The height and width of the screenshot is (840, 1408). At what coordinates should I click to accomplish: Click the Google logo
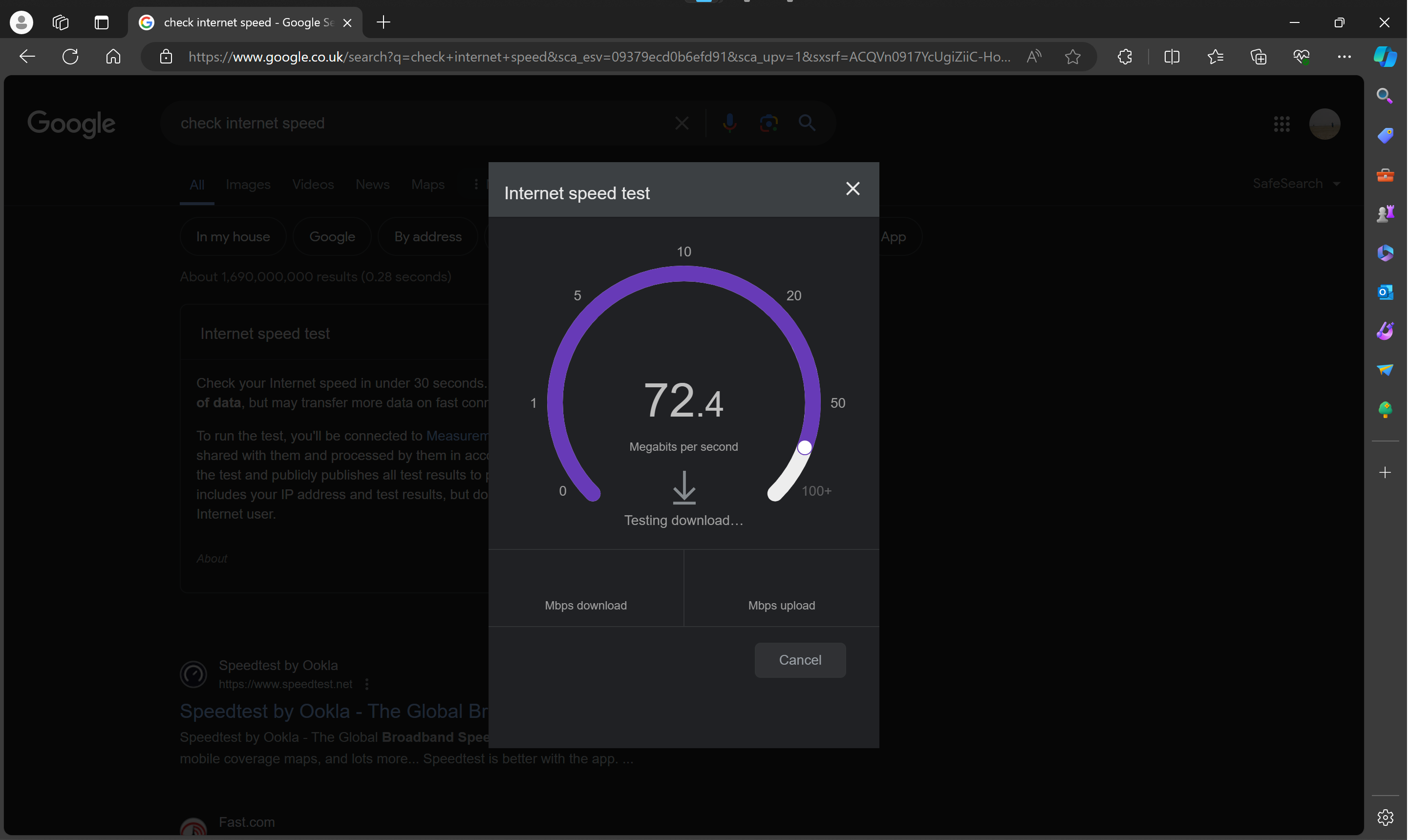[71, 124]
